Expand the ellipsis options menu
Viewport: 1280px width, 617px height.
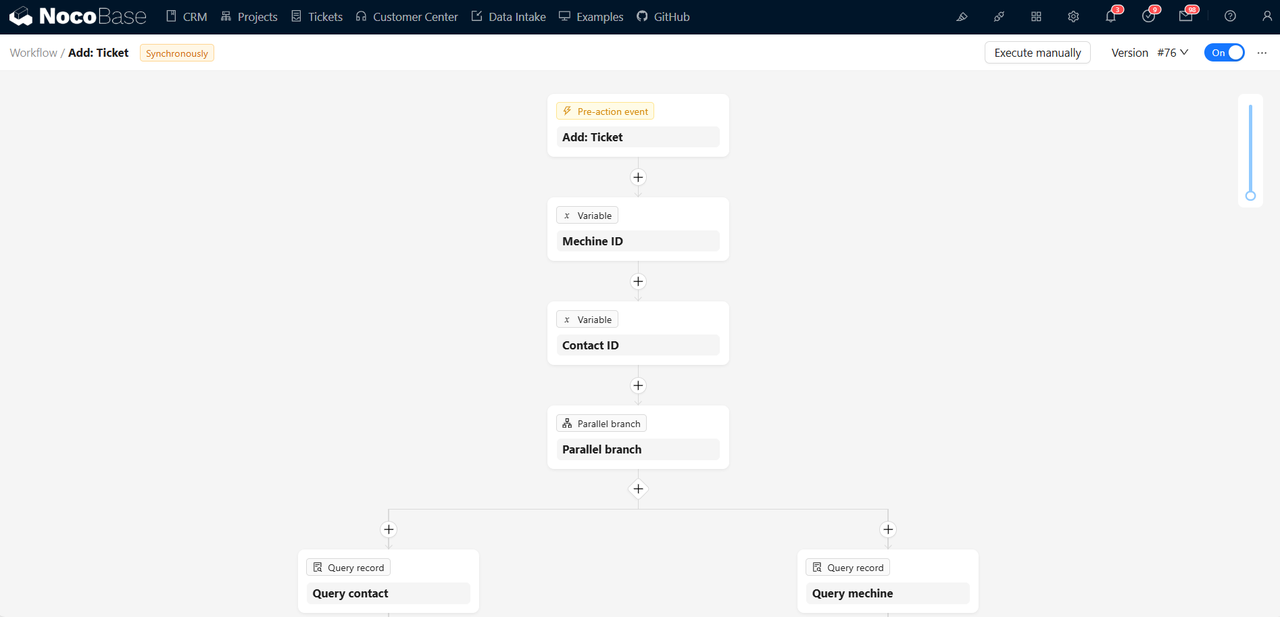[1262, 53]
